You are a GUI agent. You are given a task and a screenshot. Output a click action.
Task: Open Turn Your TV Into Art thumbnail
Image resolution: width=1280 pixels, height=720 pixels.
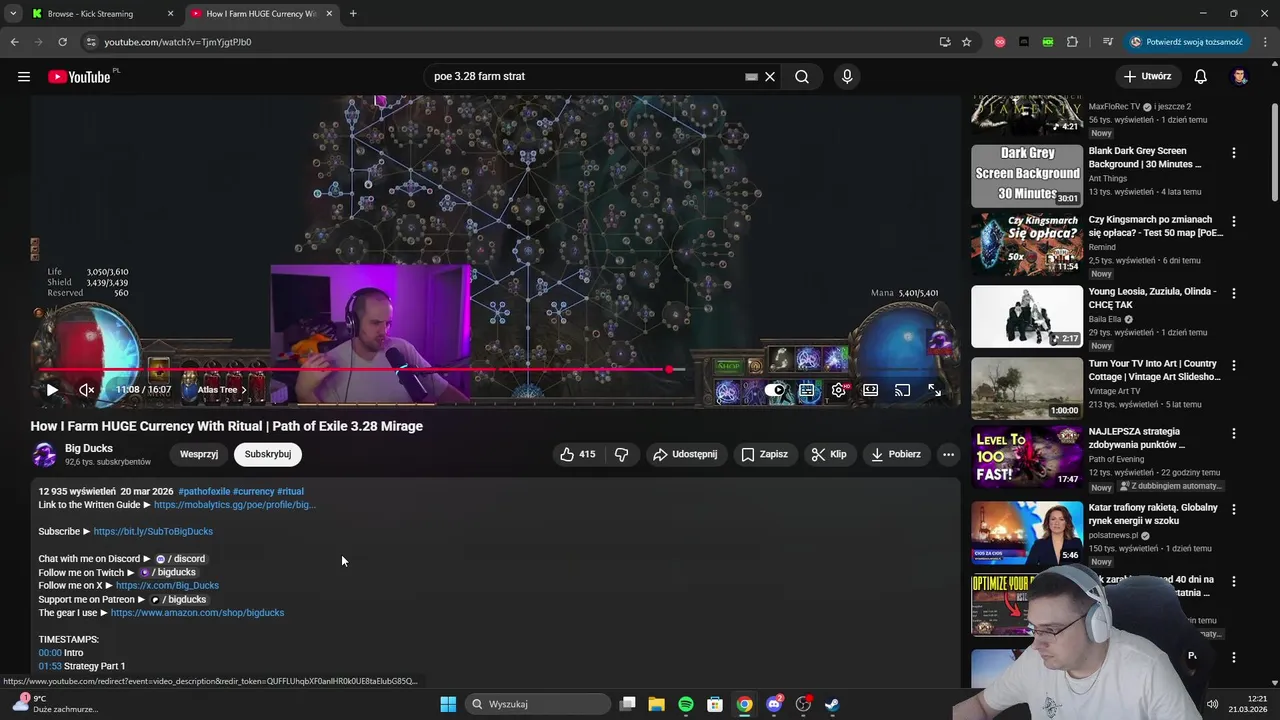pos(1027,389)
